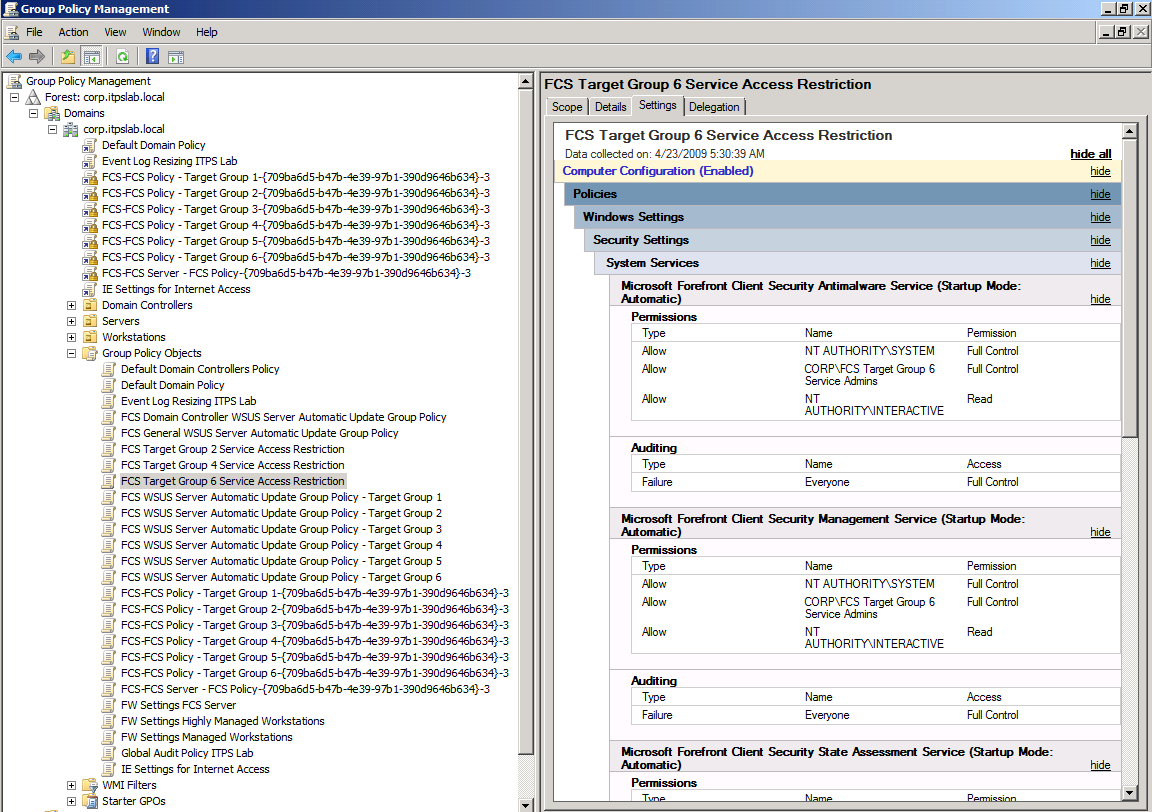This screenshot has height=812, width=1152.
Task: Click the Forward arrow toolbar icon
Action: click(37, 57)
